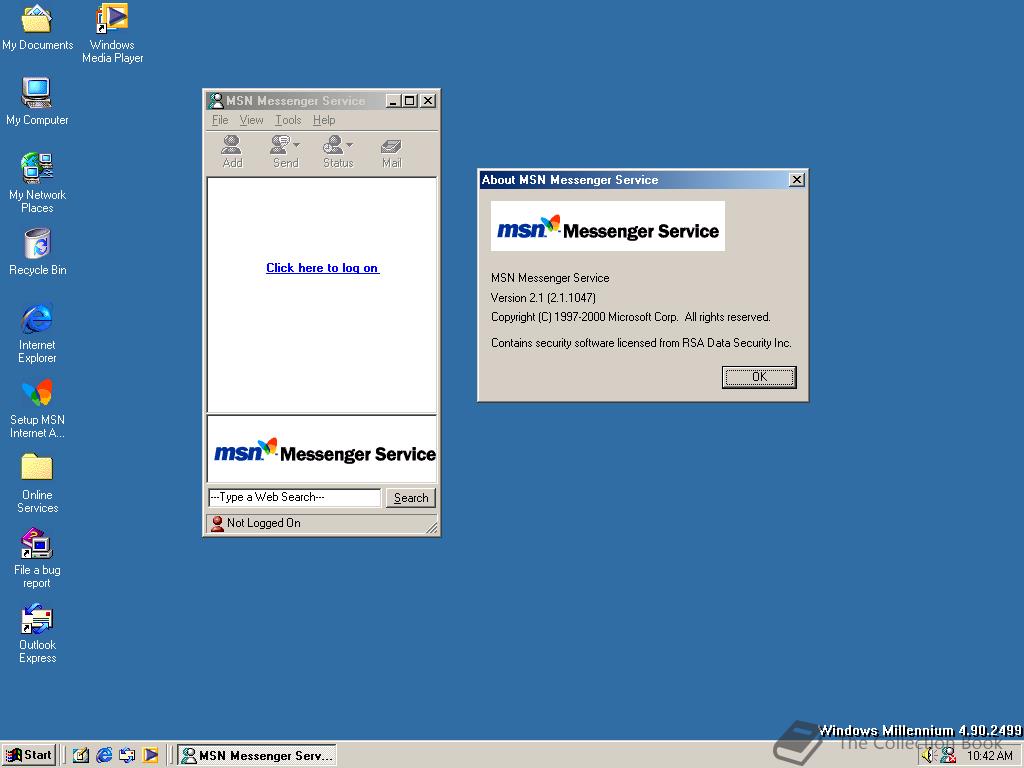This screenshot has height=768, width=1024.
Task: Click the MSN Messenger Service banner in main window
Action: [x=322, y=450]
